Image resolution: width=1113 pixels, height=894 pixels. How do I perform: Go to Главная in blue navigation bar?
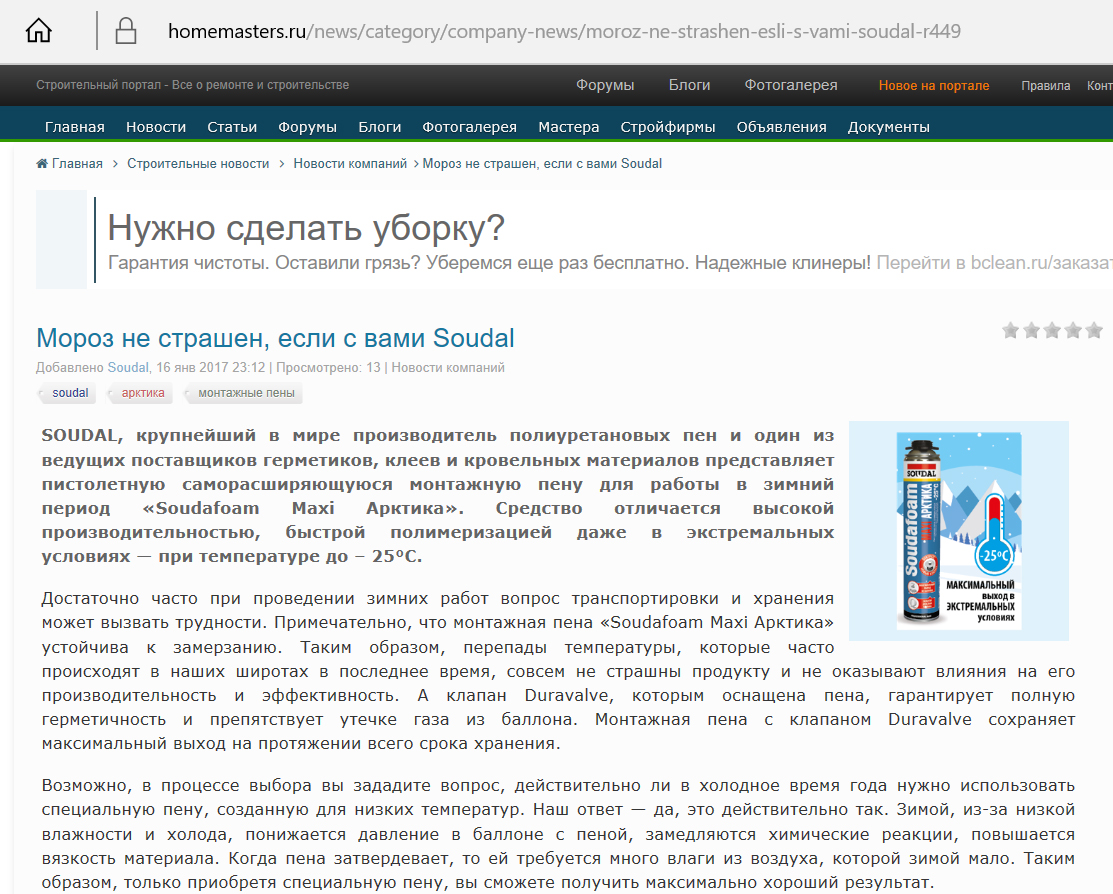(75, 127)
